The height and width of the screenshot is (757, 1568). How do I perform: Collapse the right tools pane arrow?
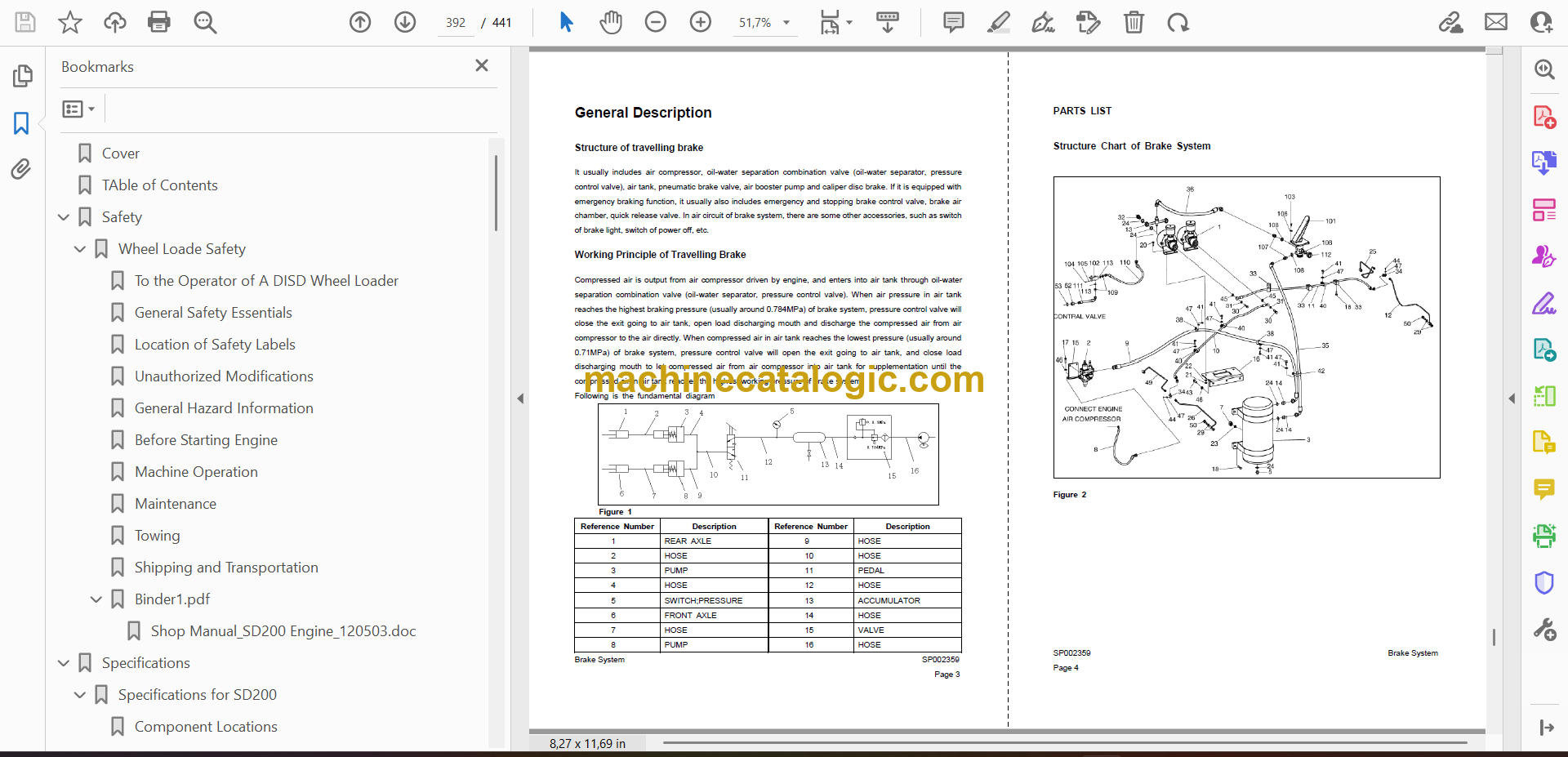(1512, 399)
